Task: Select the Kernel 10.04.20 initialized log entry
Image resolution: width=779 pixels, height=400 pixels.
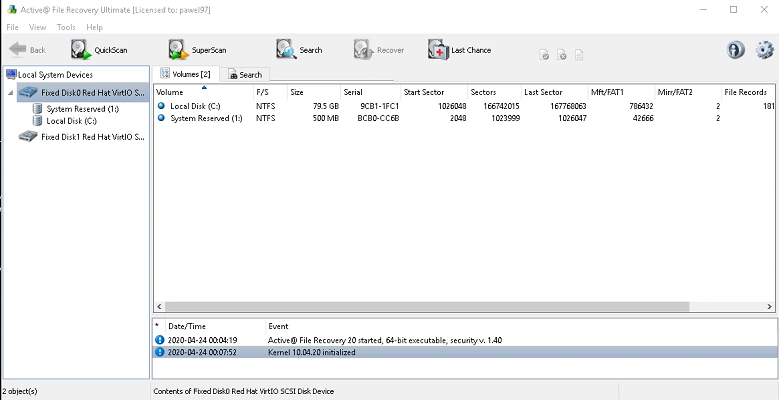Action: (313, 352)
